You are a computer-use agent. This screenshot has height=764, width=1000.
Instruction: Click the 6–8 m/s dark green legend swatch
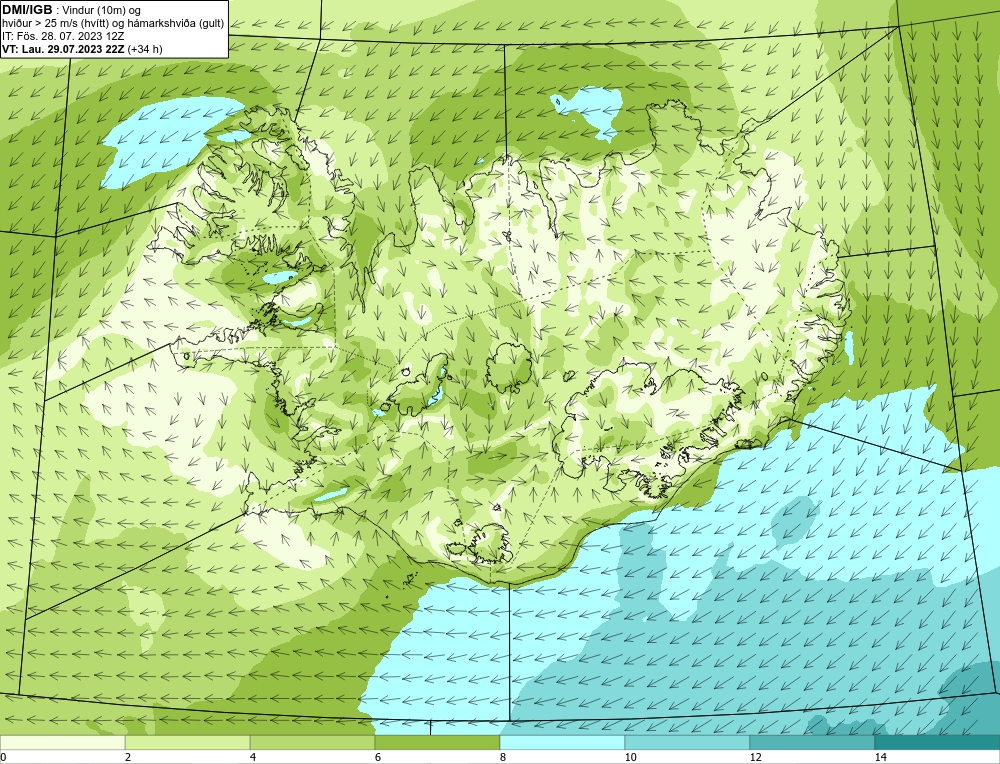(x=438, y=742)
